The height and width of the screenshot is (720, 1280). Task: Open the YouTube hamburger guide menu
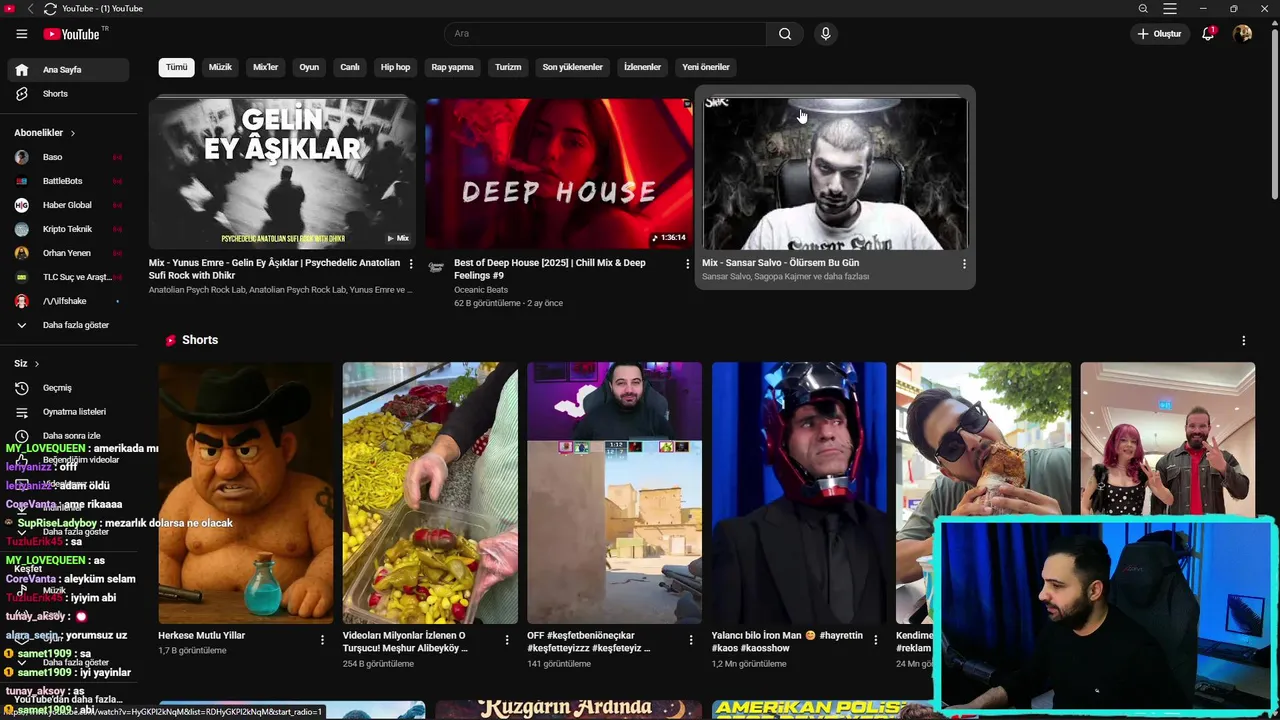click(21, 34)
